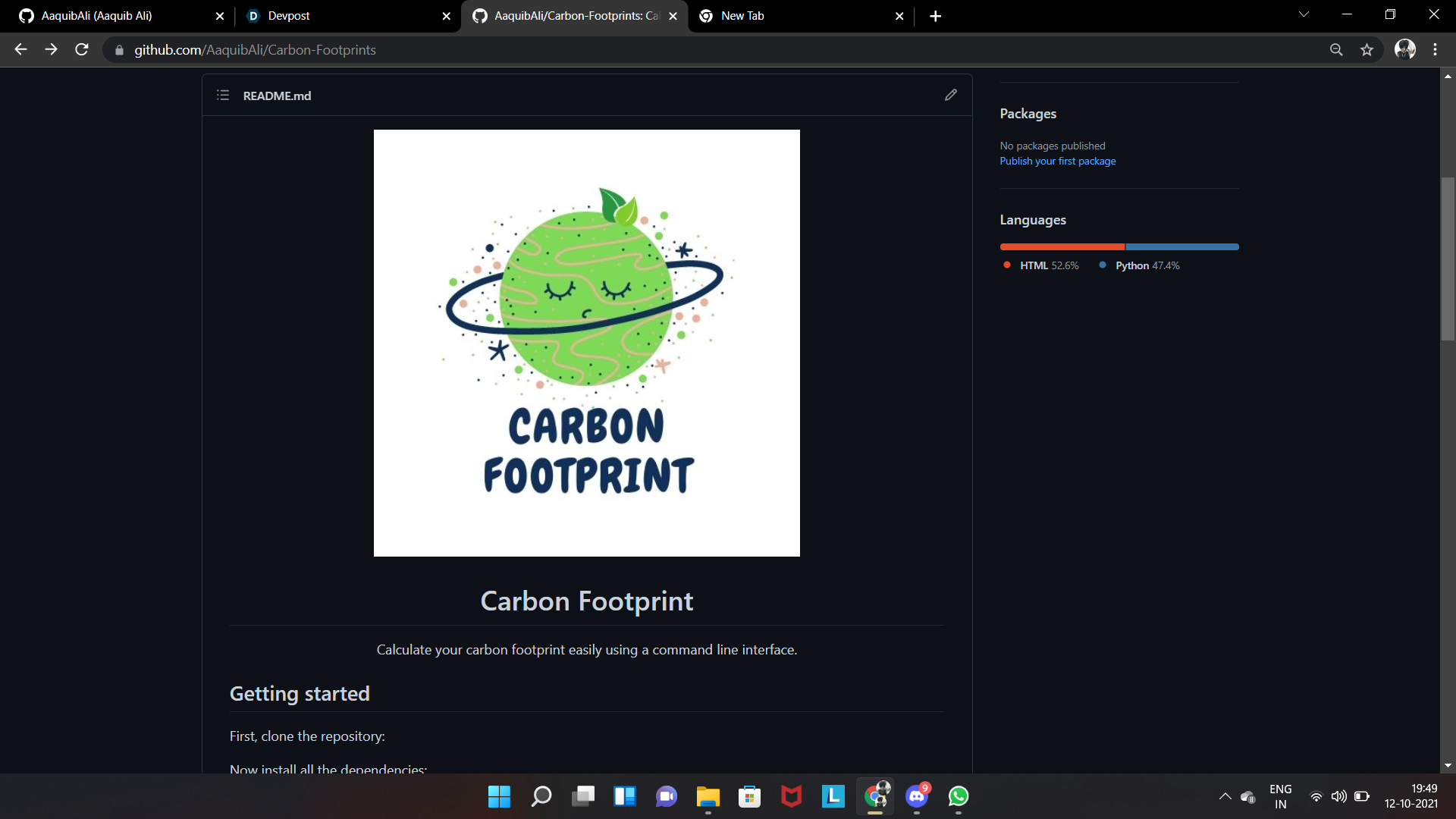Click the README edit pencil icon
The height and width of the screenshot is (819, 1456).
coord(951,95)
